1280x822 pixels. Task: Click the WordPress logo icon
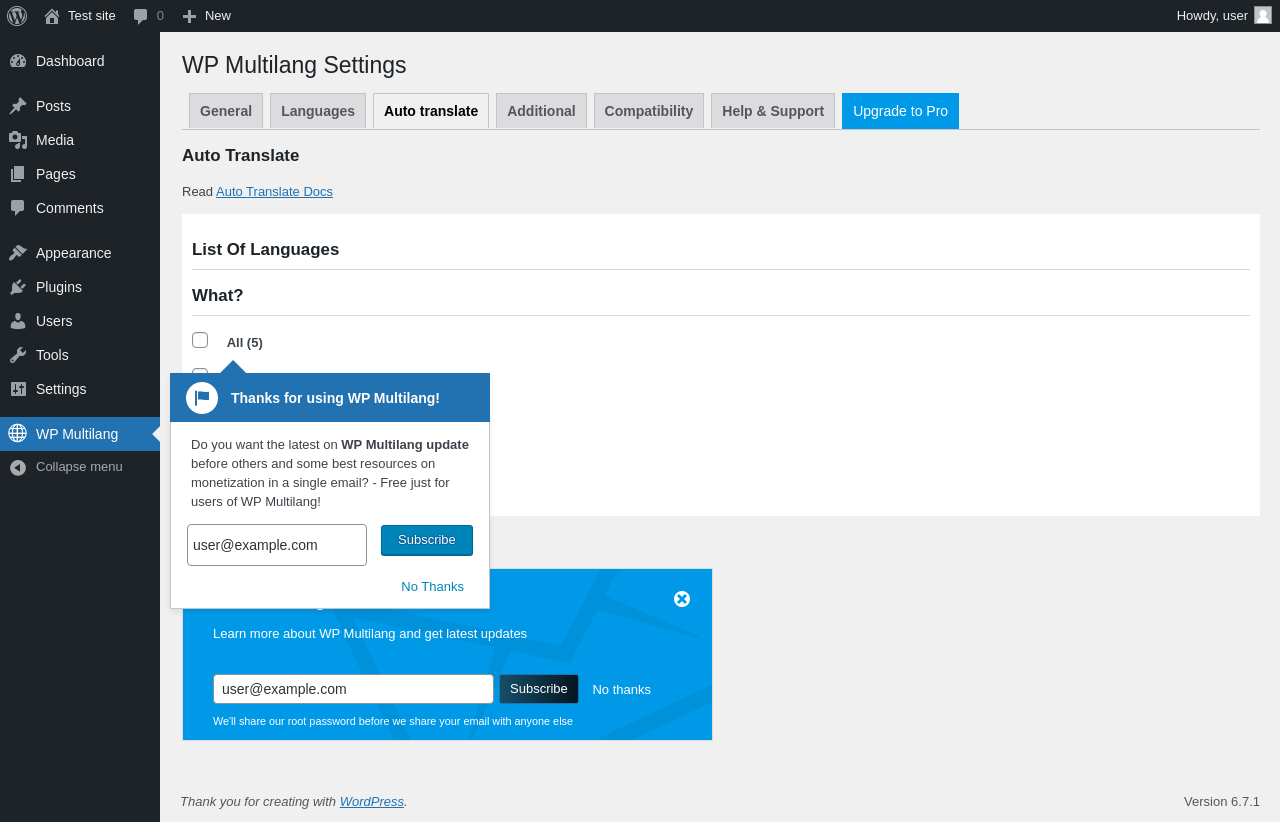point(17,16)
